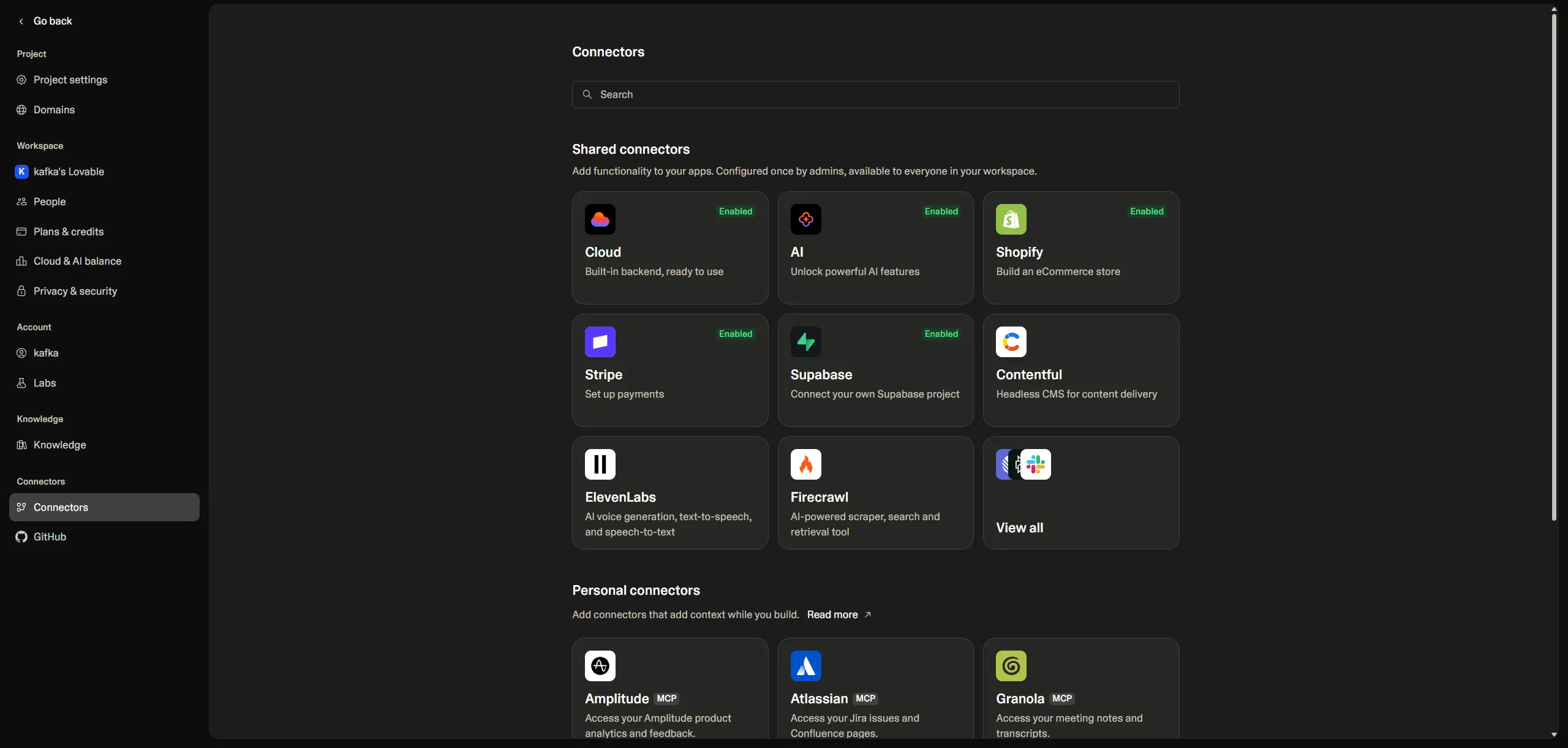Click the Contentful icon
The width and height of the screenshot is (1568, 748).
[x=1011, y=341]
